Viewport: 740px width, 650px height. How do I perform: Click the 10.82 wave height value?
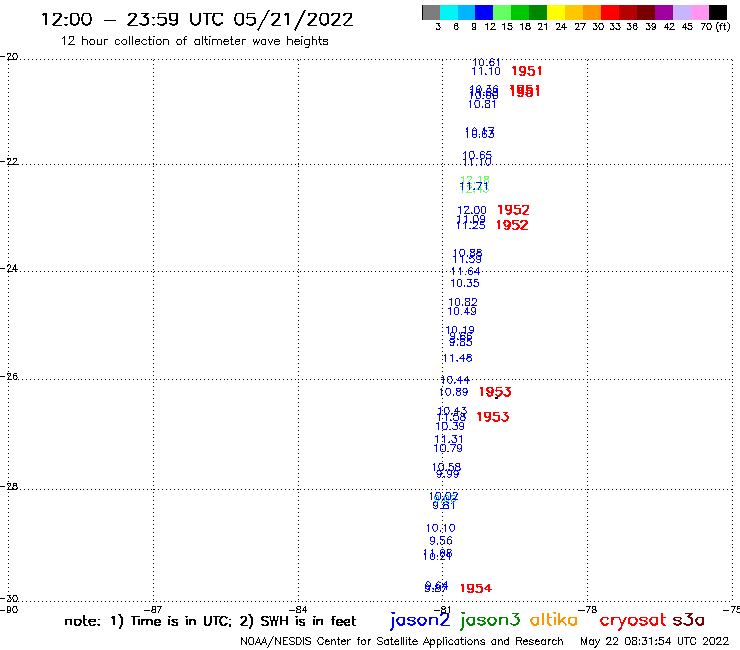(x=463, y=302)
